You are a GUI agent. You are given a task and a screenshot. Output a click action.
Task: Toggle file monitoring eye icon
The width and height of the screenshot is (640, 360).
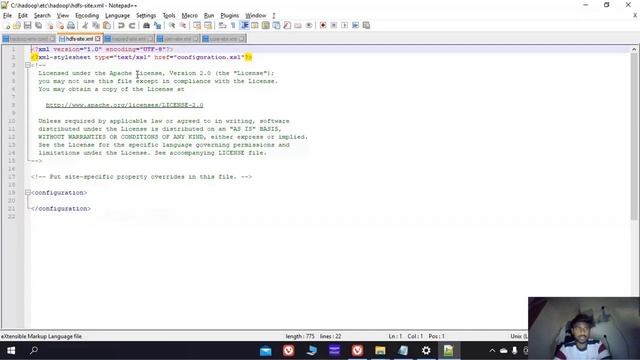pos(309,25)
